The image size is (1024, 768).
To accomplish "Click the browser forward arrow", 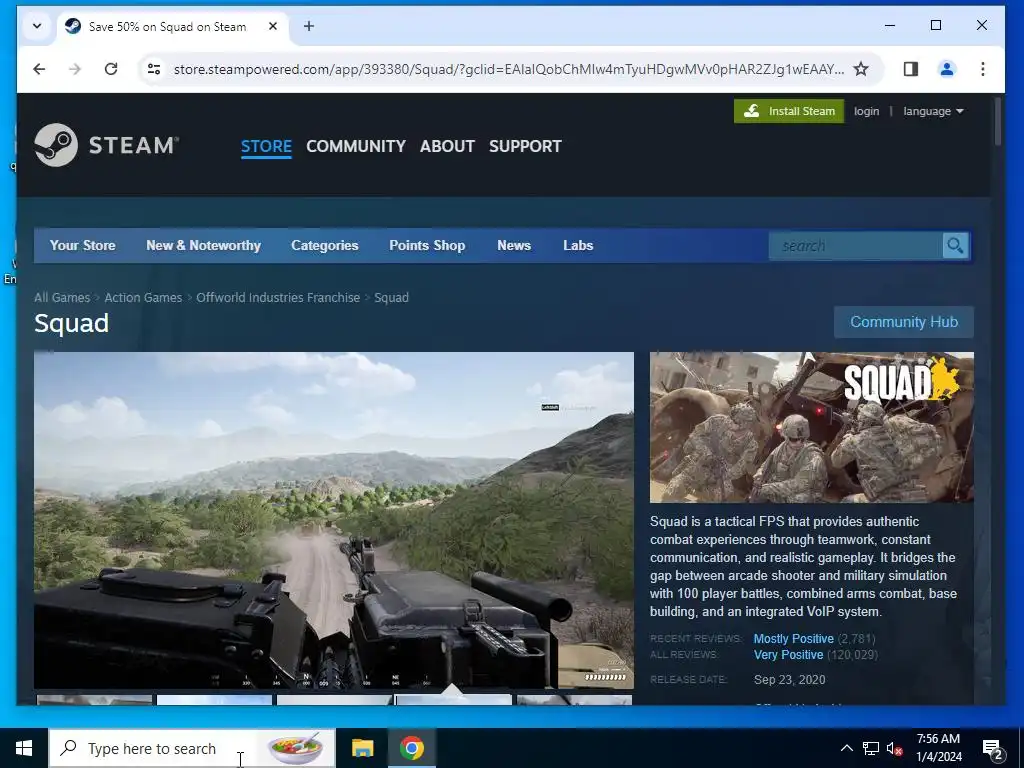I will point(75,69).
